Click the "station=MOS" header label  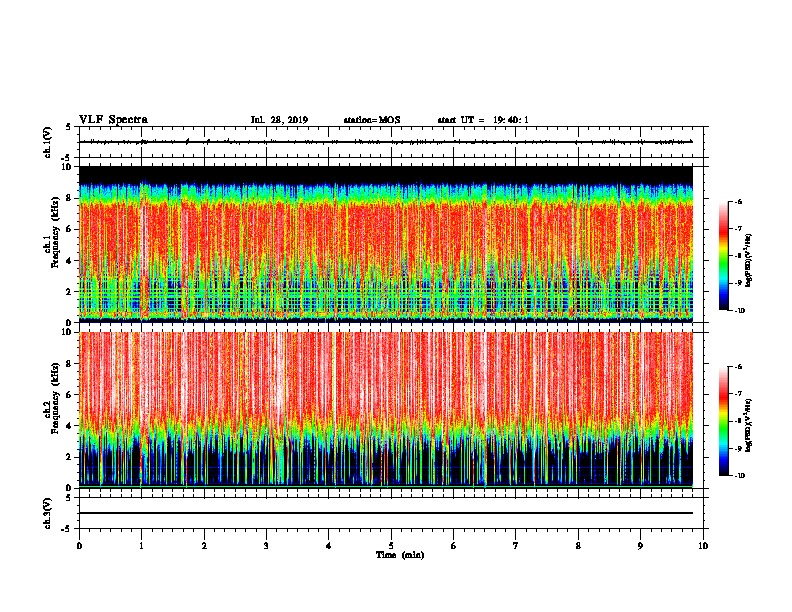[372, 120]
